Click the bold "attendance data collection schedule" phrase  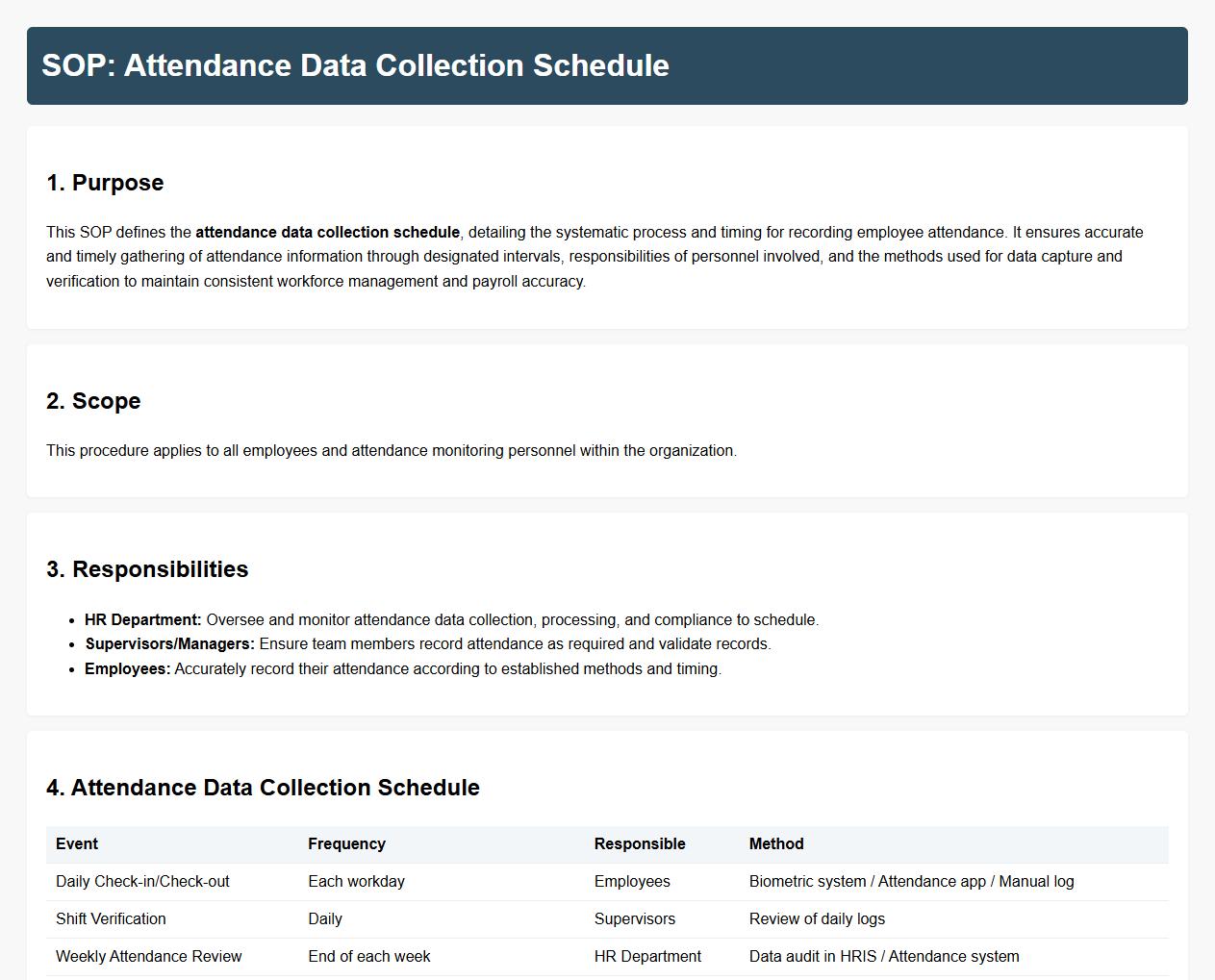click(x=327, y=232)
